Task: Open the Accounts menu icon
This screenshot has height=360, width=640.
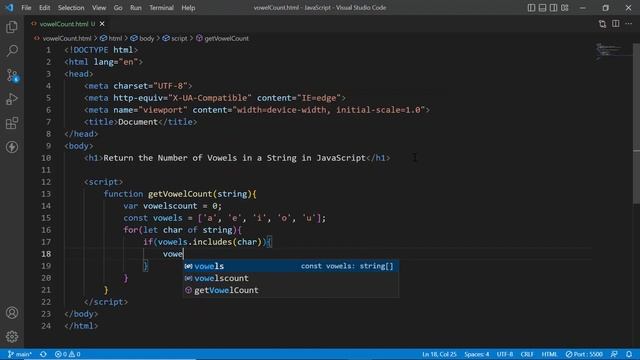Action: pos(12,313)
